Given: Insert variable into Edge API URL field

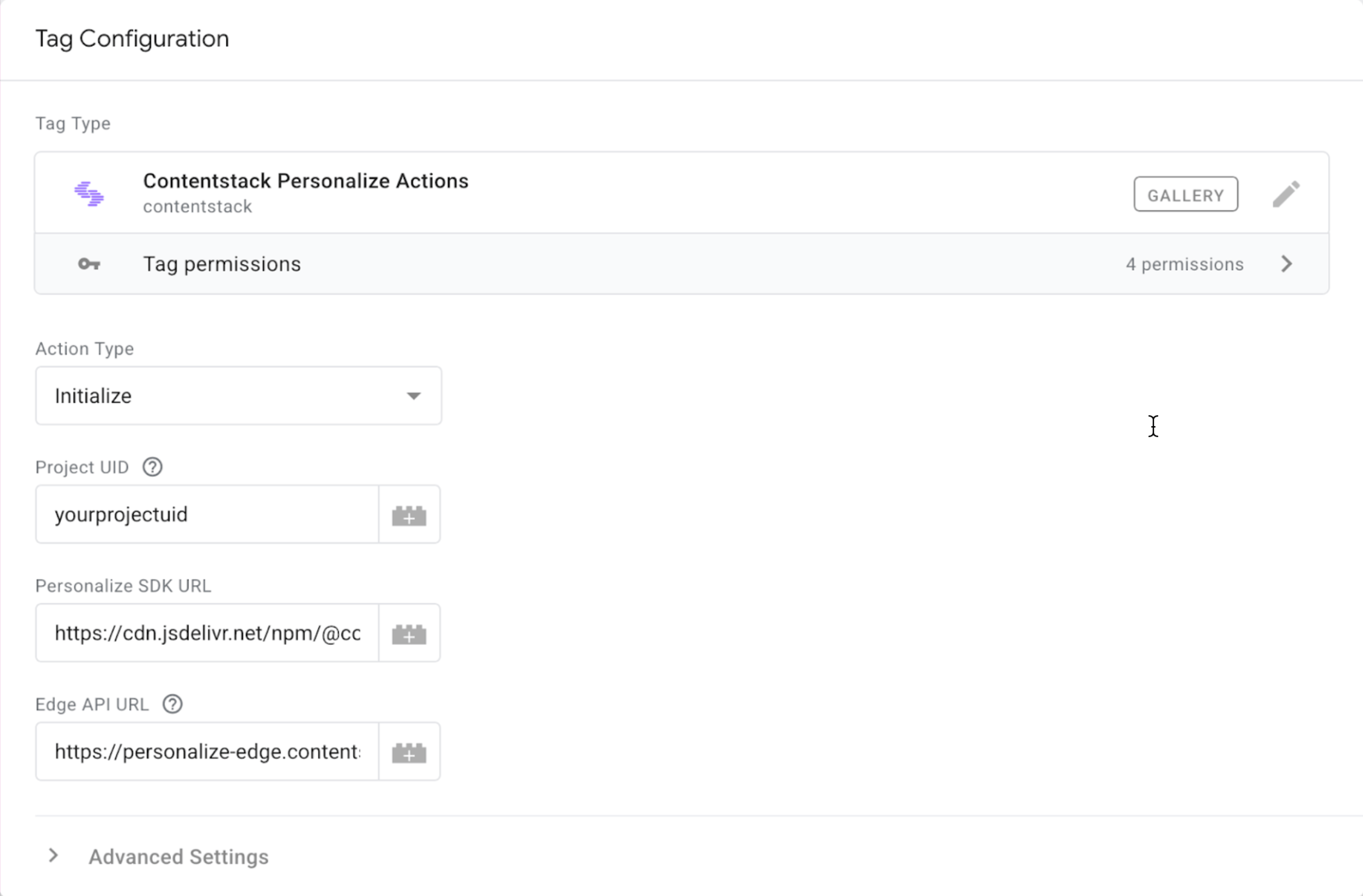Looking at the screenshot, I should click(409, 752).
